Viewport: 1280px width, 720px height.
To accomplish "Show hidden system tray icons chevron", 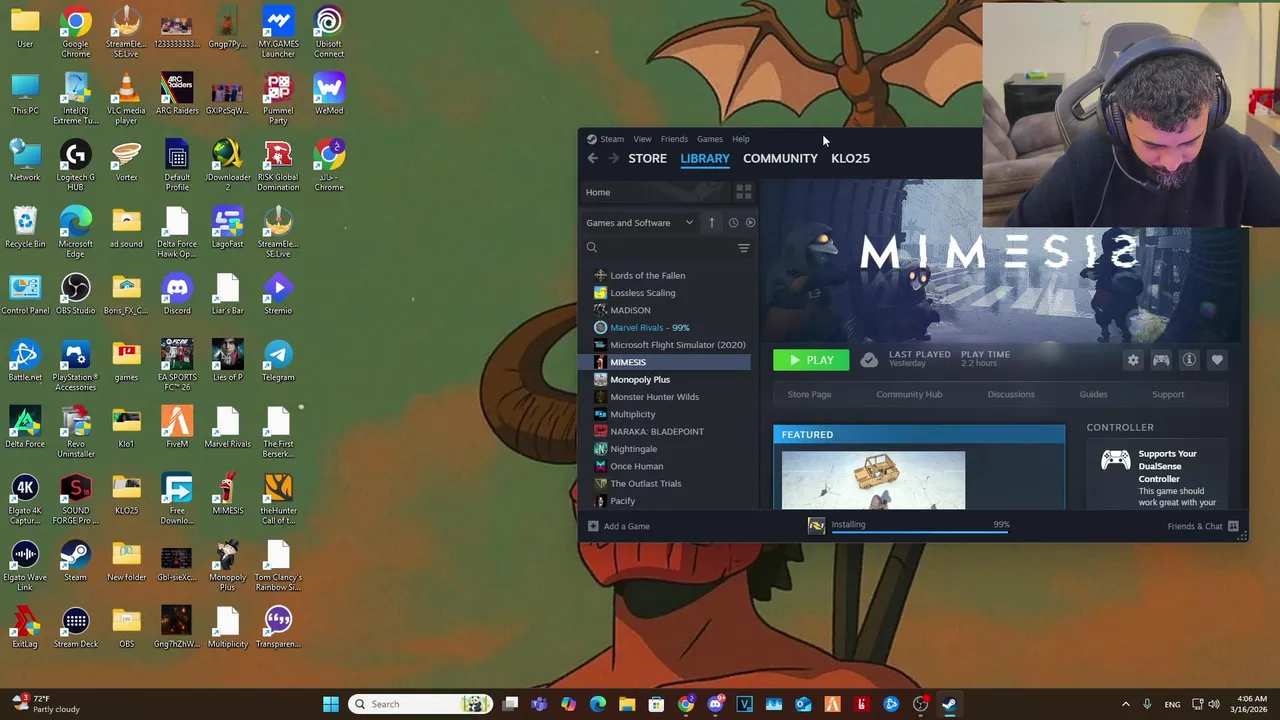I will [1125, 704].
